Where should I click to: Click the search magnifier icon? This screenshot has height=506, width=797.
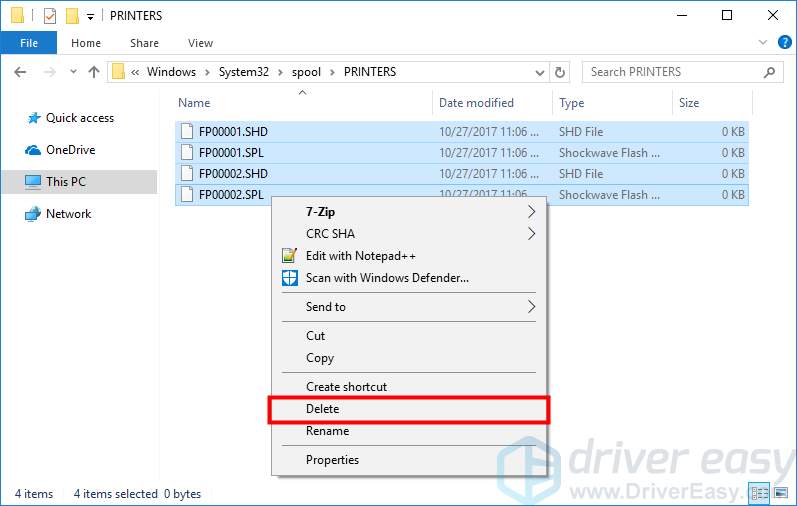click(769, 72)
